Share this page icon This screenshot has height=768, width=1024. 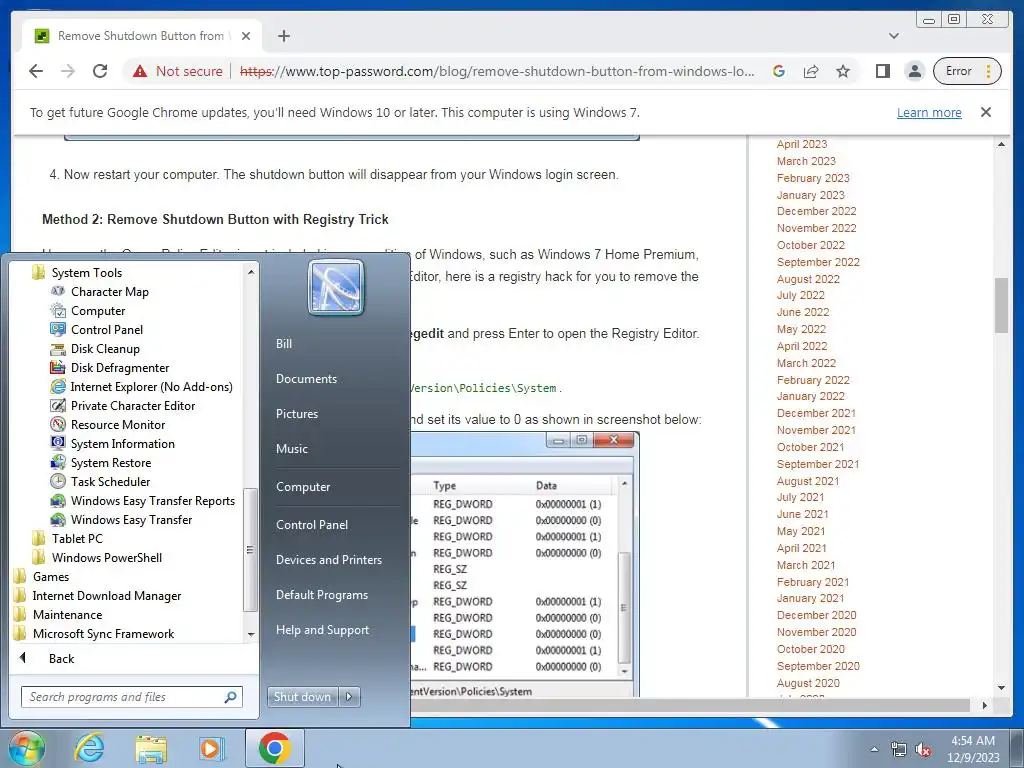(x=811, y=71)
